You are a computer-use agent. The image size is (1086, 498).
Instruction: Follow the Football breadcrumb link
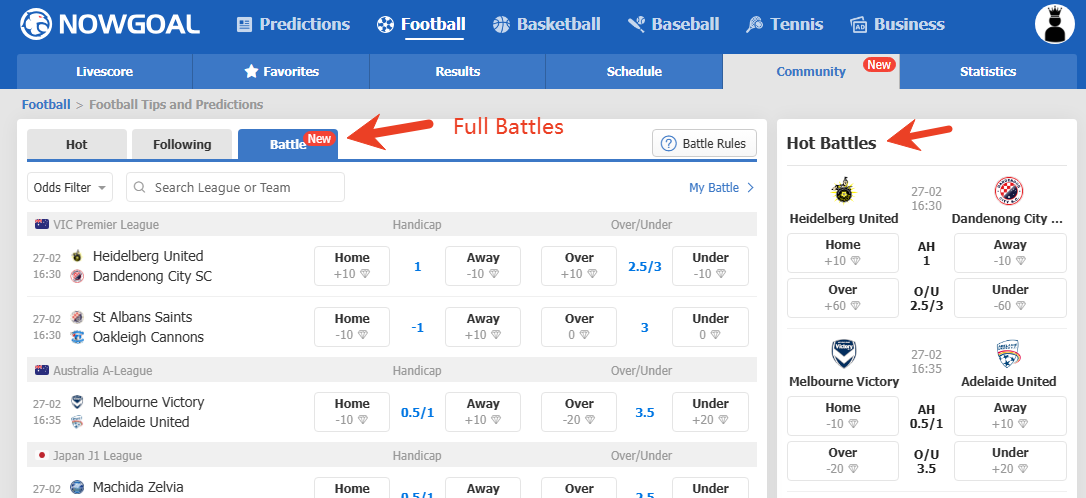click(46, 104)
